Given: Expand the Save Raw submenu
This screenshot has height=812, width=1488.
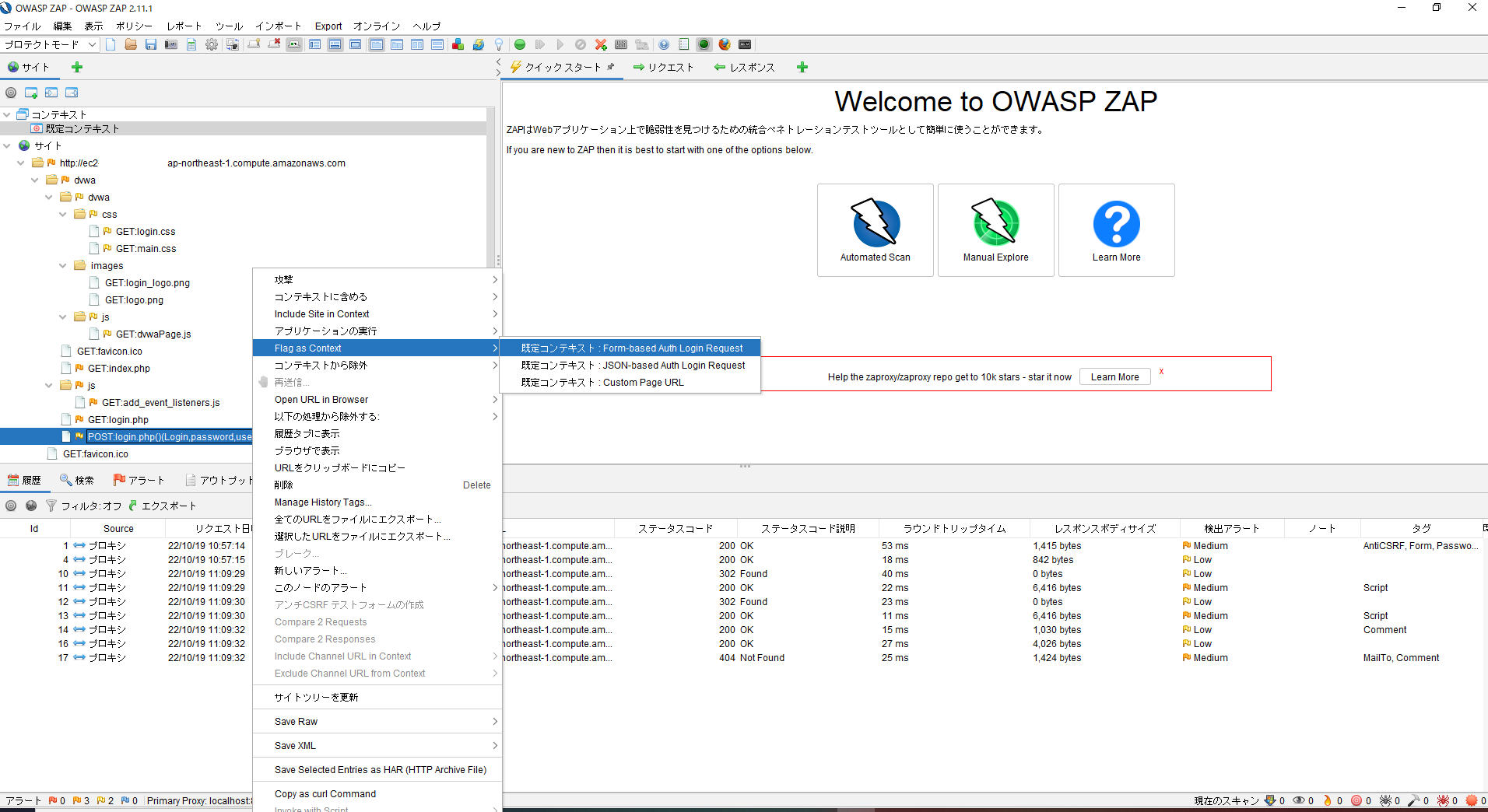Looking at the screenshot, I should click(x=377, y=721).
